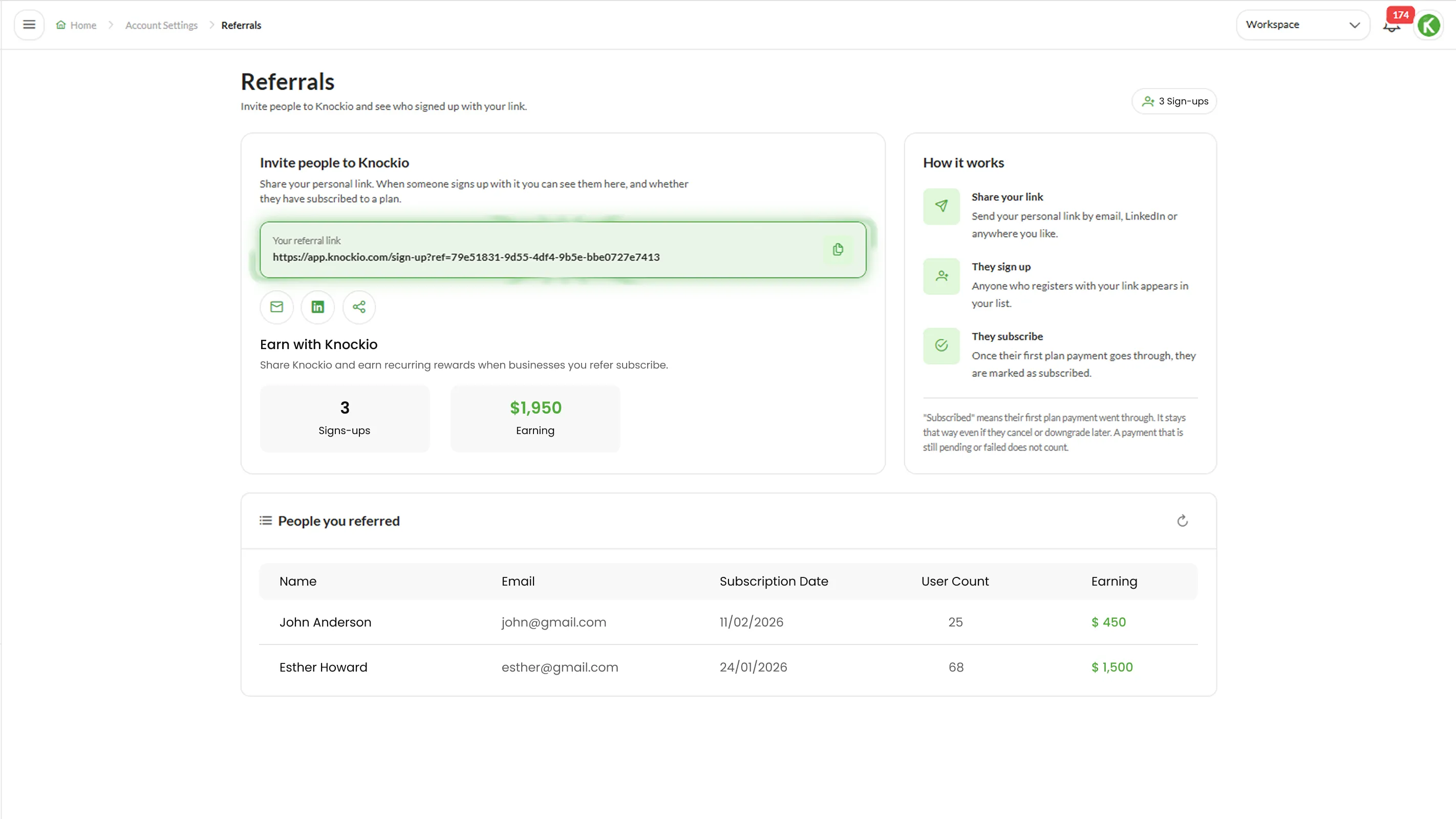Click the They sign up user icon
The height and width of the screenshot is (819, 1456).
click(x=941, y=276)
